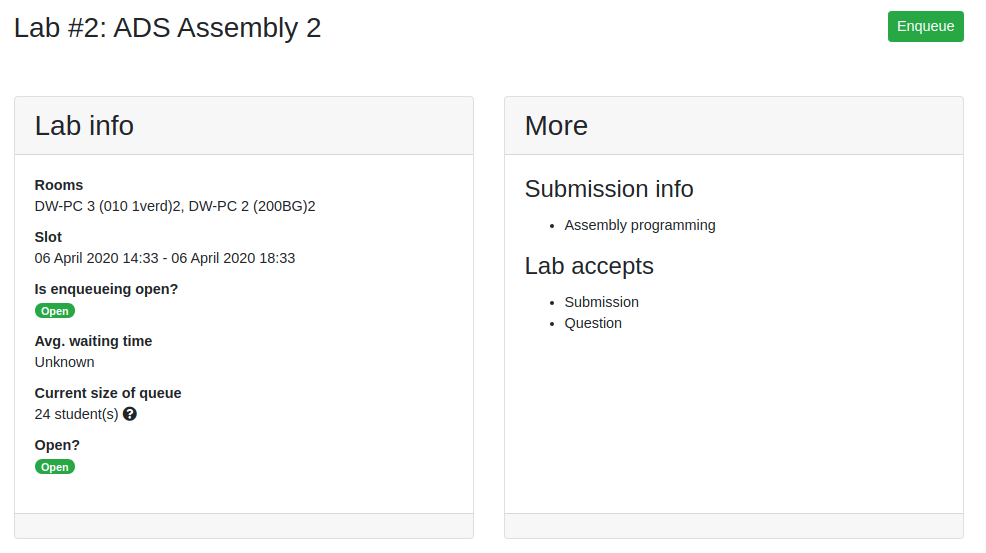Click the Rooms label
The height and width of the screenshot is (553, 986).
pos(58,185)
